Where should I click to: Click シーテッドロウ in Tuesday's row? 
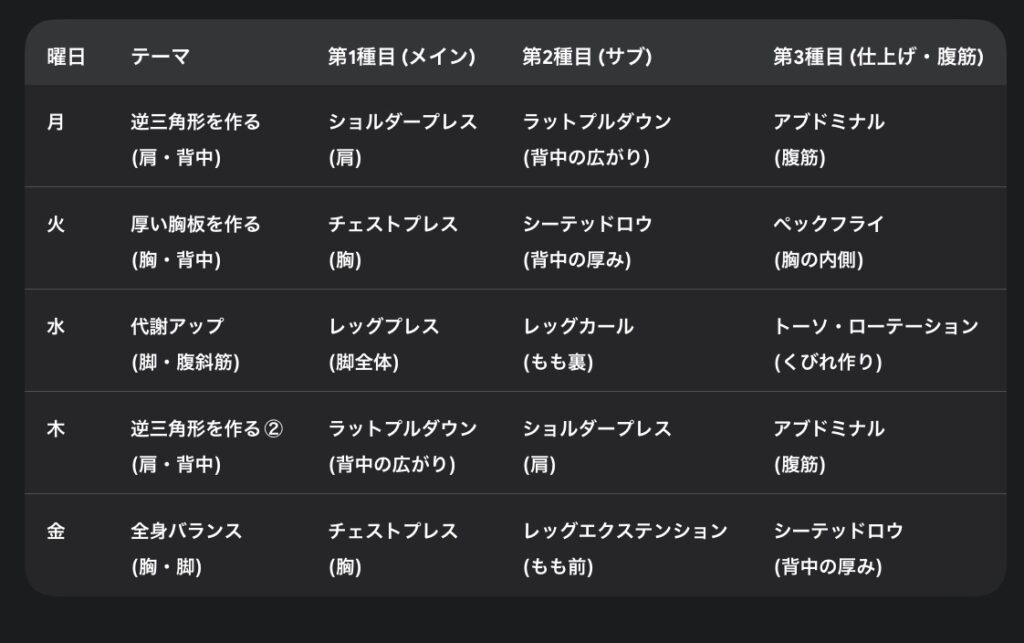(x=587, y=225)
